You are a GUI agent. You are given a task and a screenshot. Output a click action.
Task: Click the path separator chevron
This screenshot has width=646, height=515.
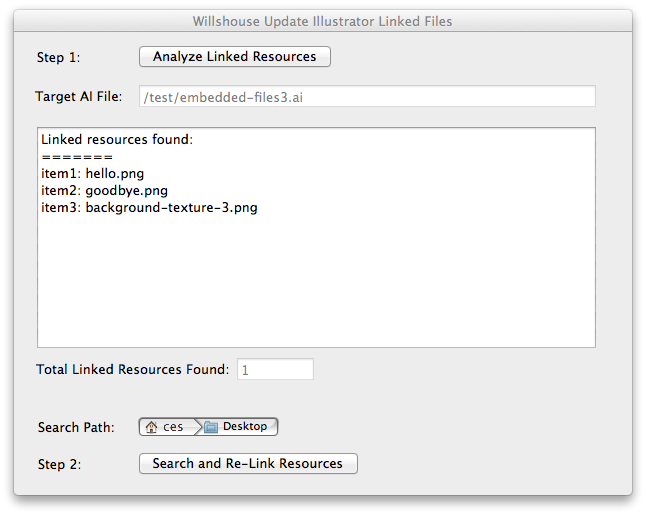pos(198,427)
